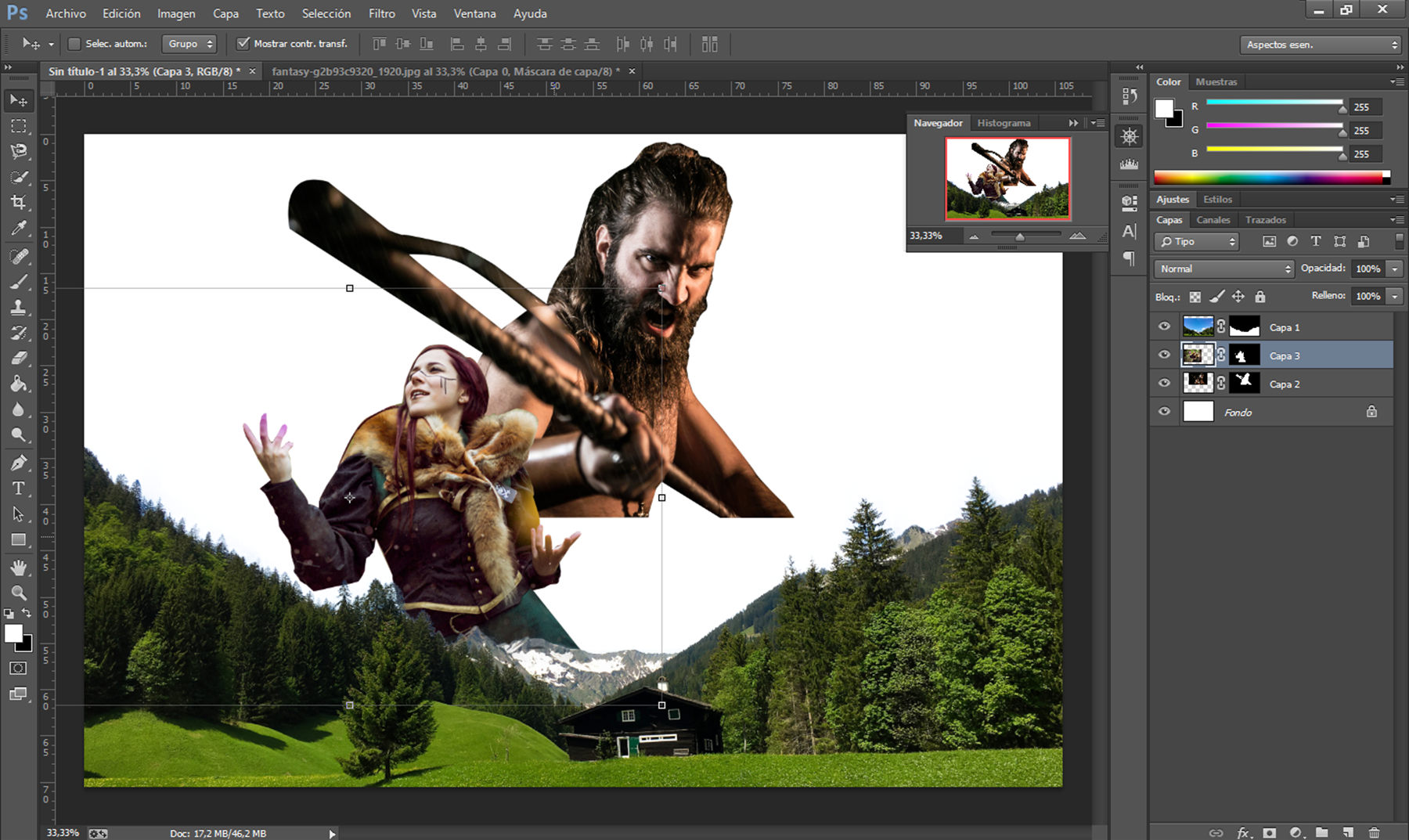Open the Filtro menu

(x=382, y=13)
